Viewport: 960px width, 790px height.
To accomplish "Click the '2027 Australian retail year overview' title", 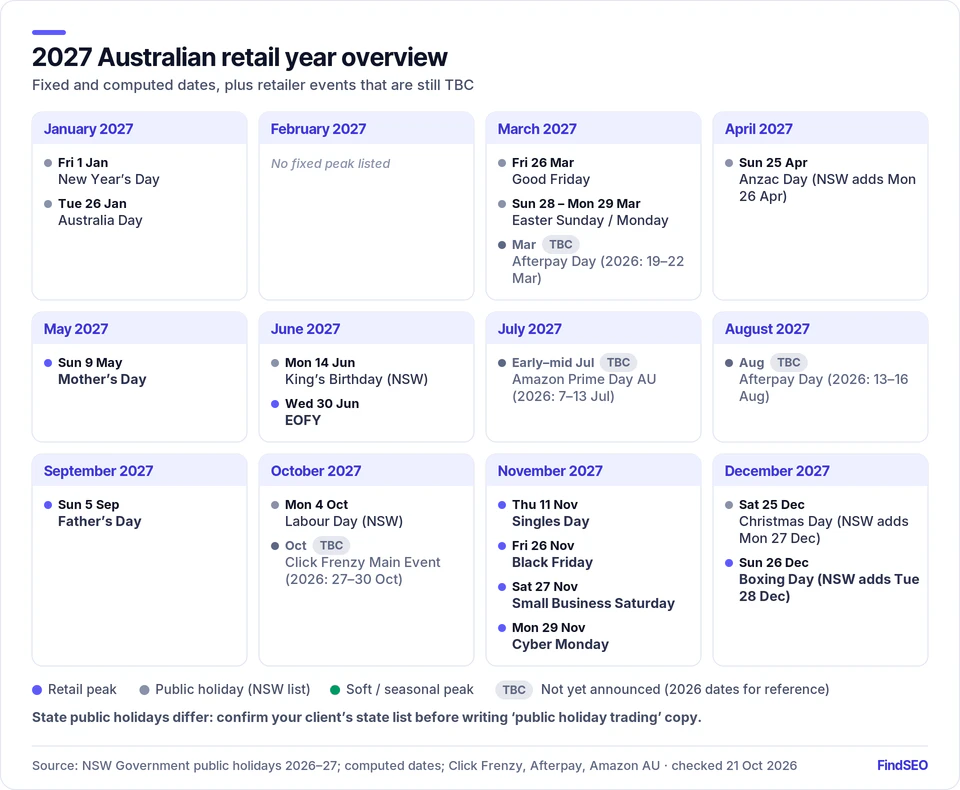I will pos(239,57).
